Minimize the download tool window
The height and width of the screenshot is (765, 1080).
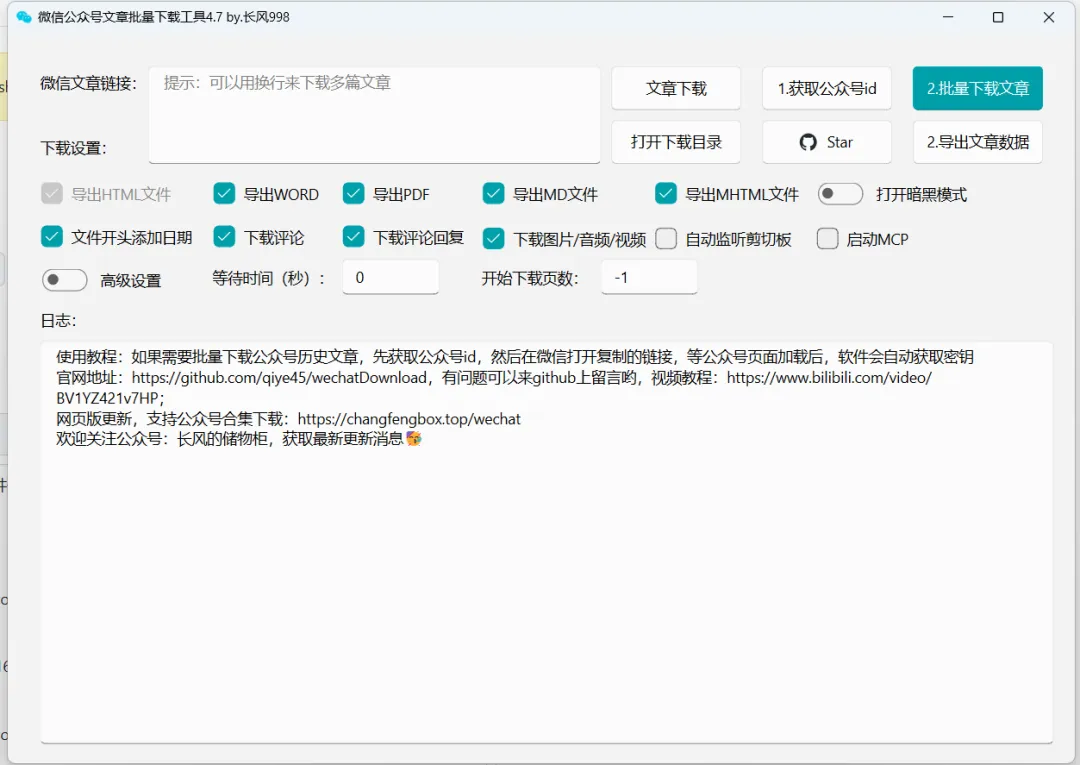click(948, 17)
